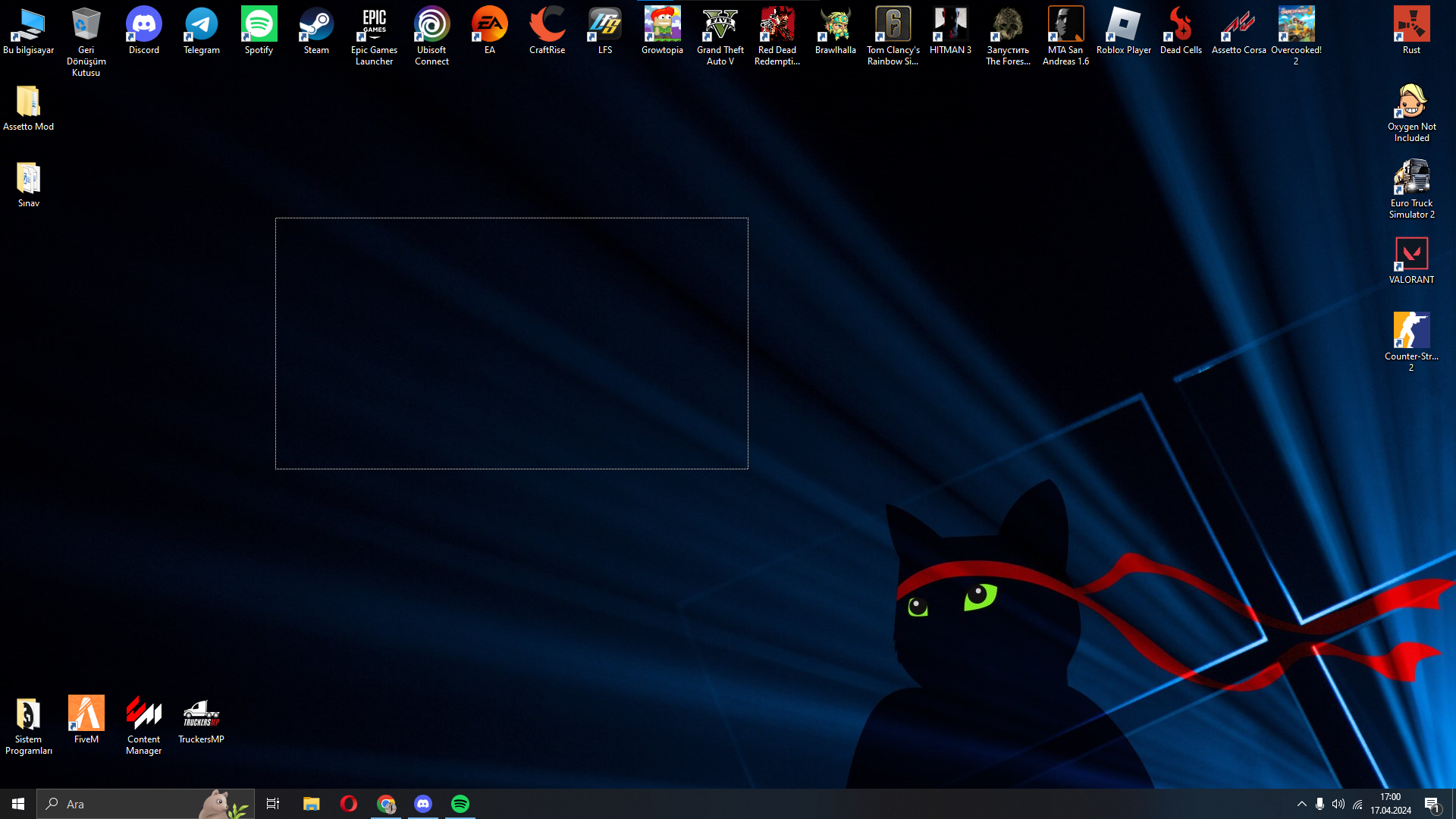Click the Ara search box

click(x=146, y=804)
